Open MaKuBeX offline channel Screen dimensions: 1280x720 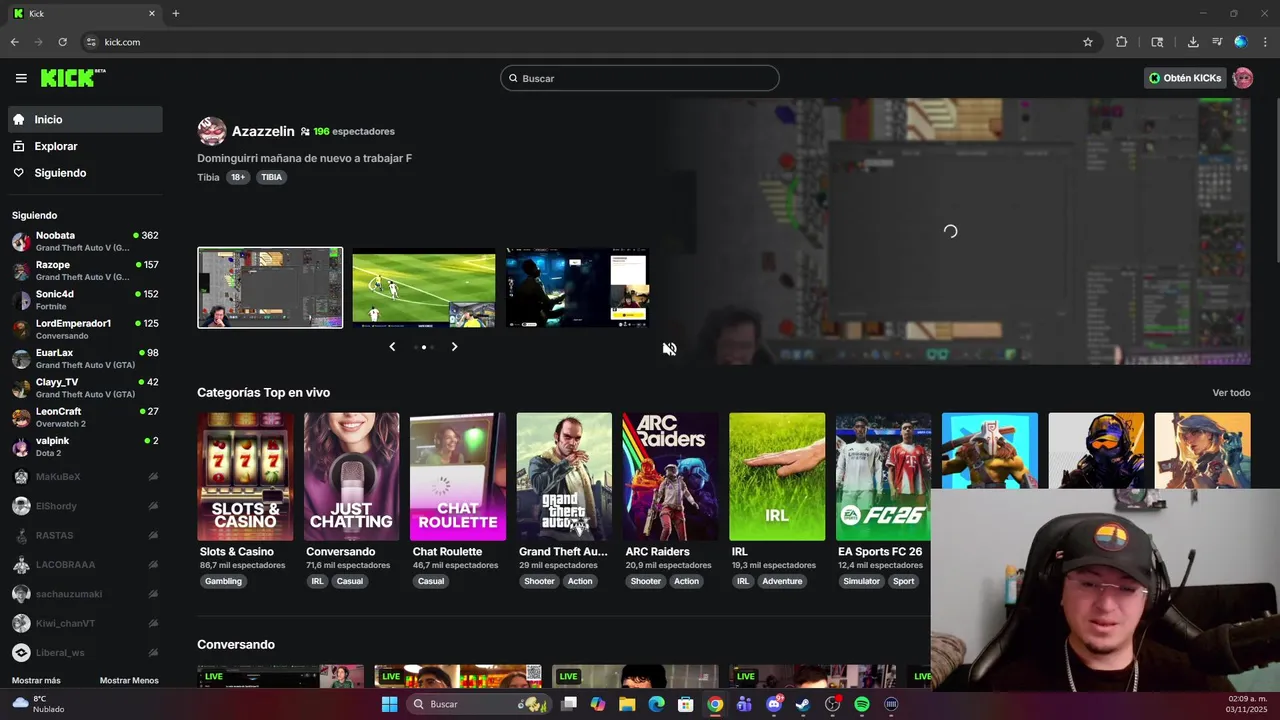(85, 477)
